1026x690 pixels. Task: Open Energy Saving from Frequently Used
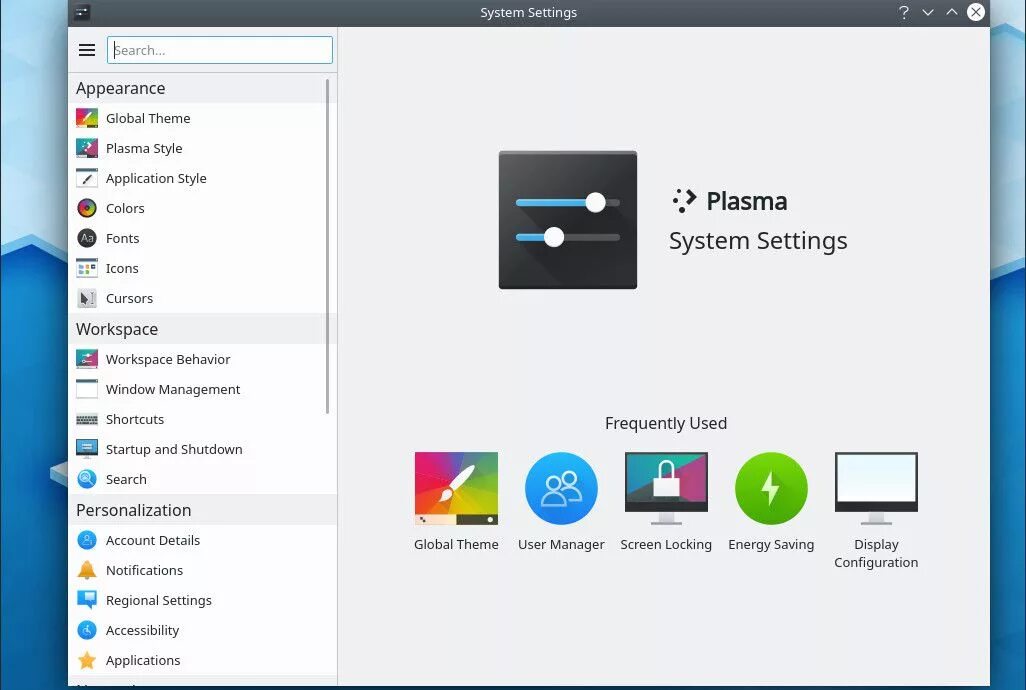coord(771,501)
